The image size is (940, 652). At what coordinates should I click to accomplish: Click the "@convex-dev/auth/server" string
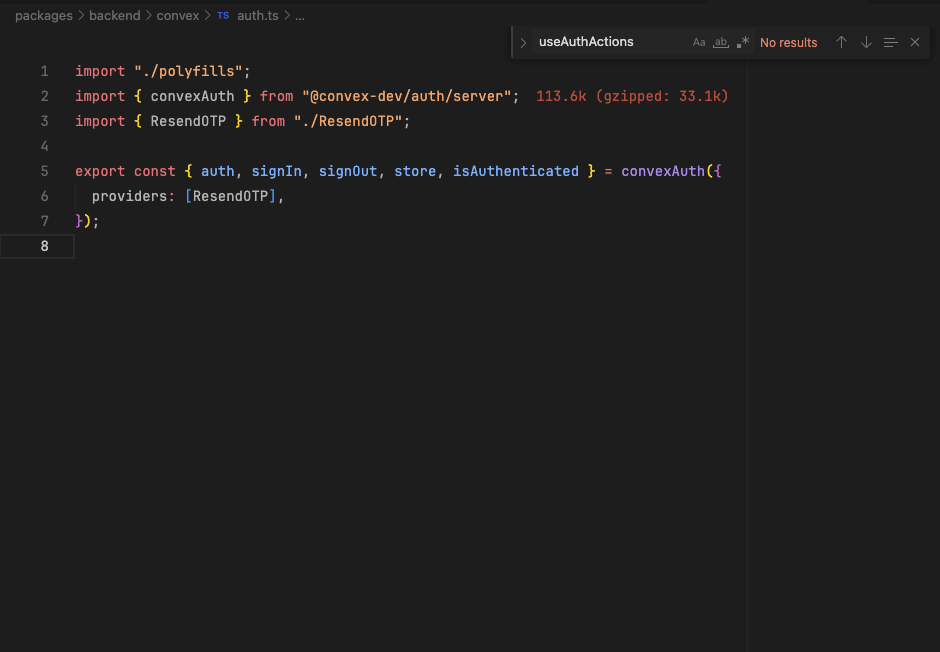click(406, 96)
